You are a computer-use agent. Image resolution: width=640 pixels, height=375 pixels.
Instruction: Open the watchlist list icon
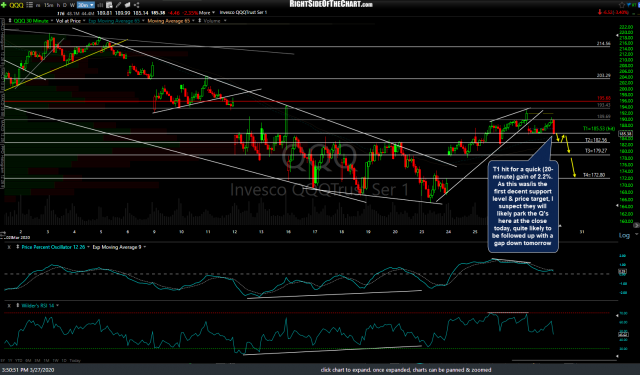[x=29, y=5]
